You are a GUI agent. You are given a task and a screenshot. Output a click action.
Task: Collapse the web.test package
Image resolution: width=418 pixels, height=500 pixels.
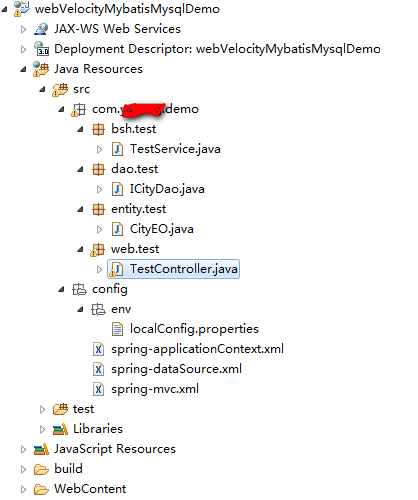tap(80, 249)
